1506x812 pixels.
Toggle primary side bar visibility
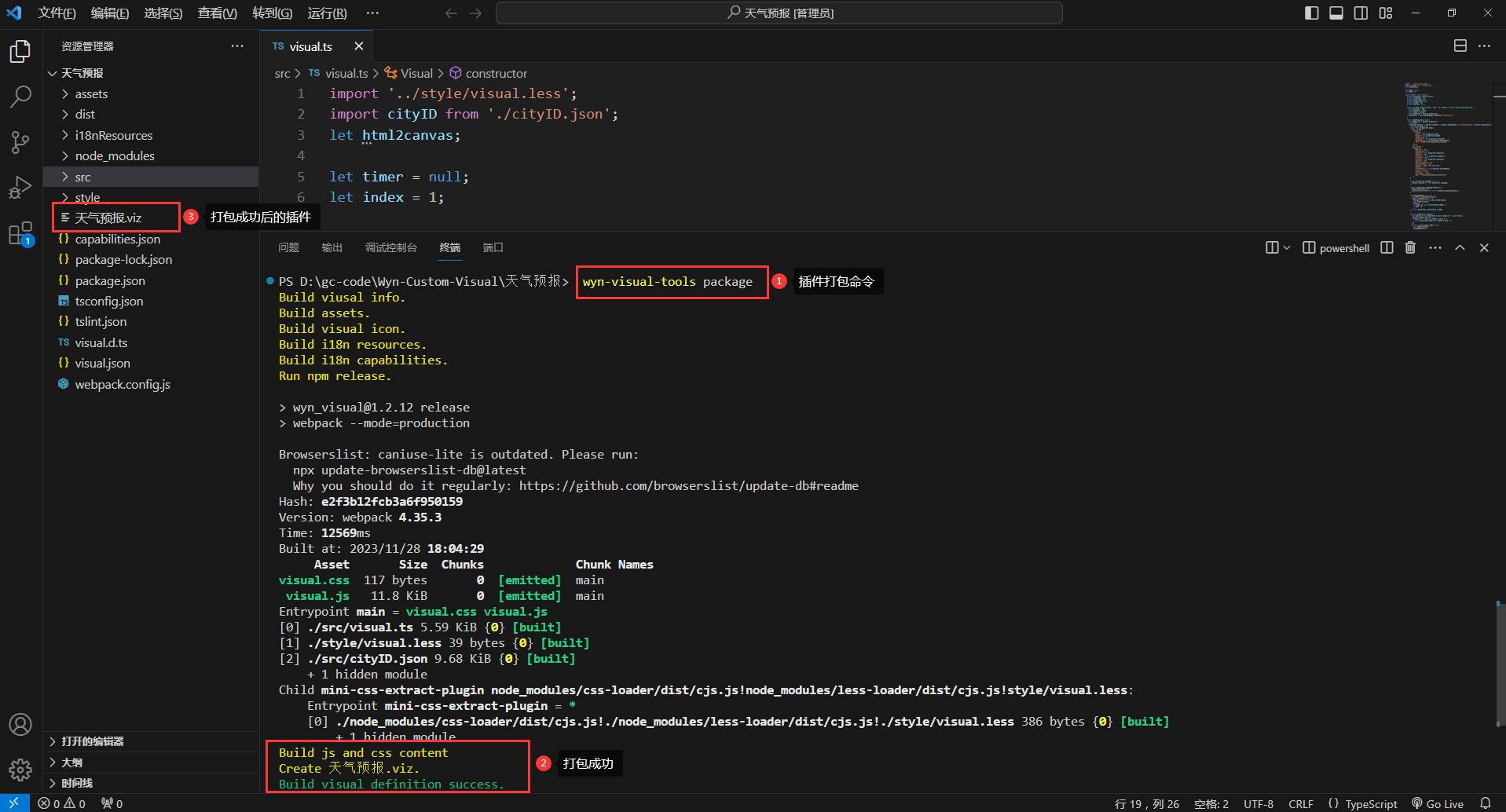(1311, 13)
